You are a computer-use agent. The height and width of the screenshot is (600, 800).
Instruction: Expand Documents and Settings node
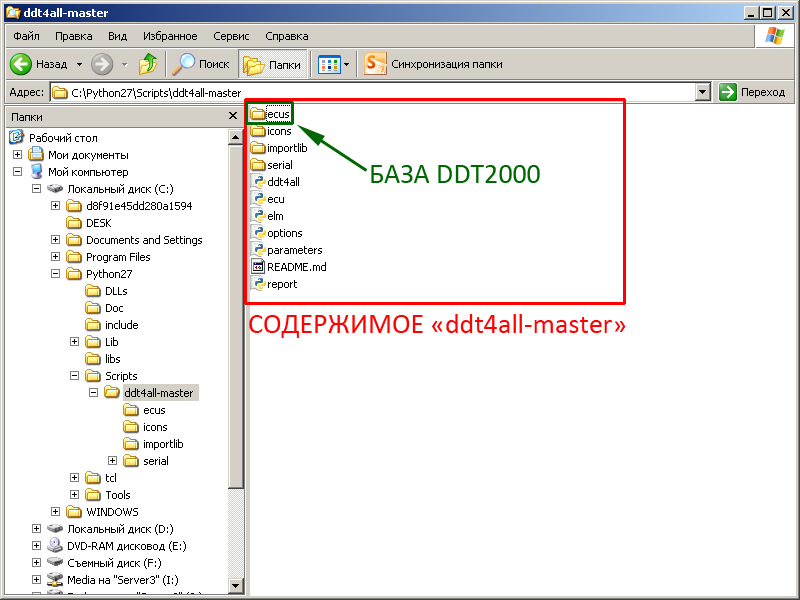pyautogui.click(x=55, y=239)
